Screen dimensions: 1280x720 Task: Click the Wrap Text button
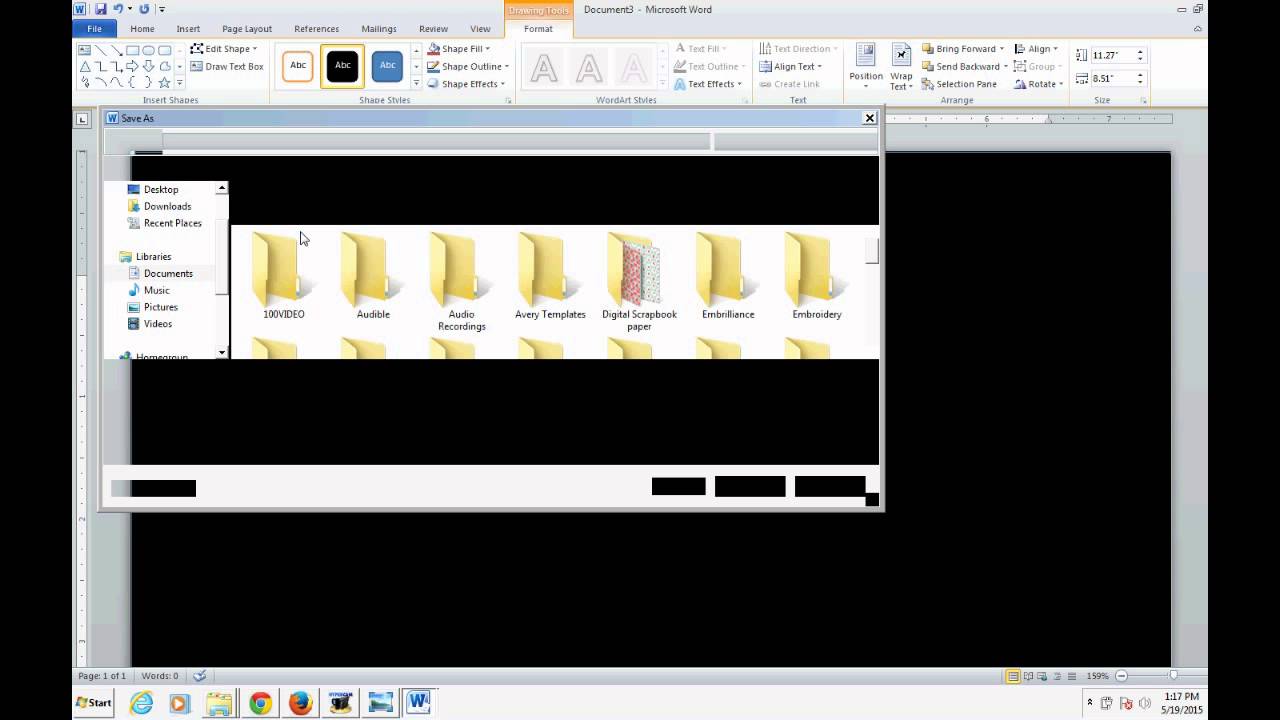pyautogui.click(x=901, y=66)
